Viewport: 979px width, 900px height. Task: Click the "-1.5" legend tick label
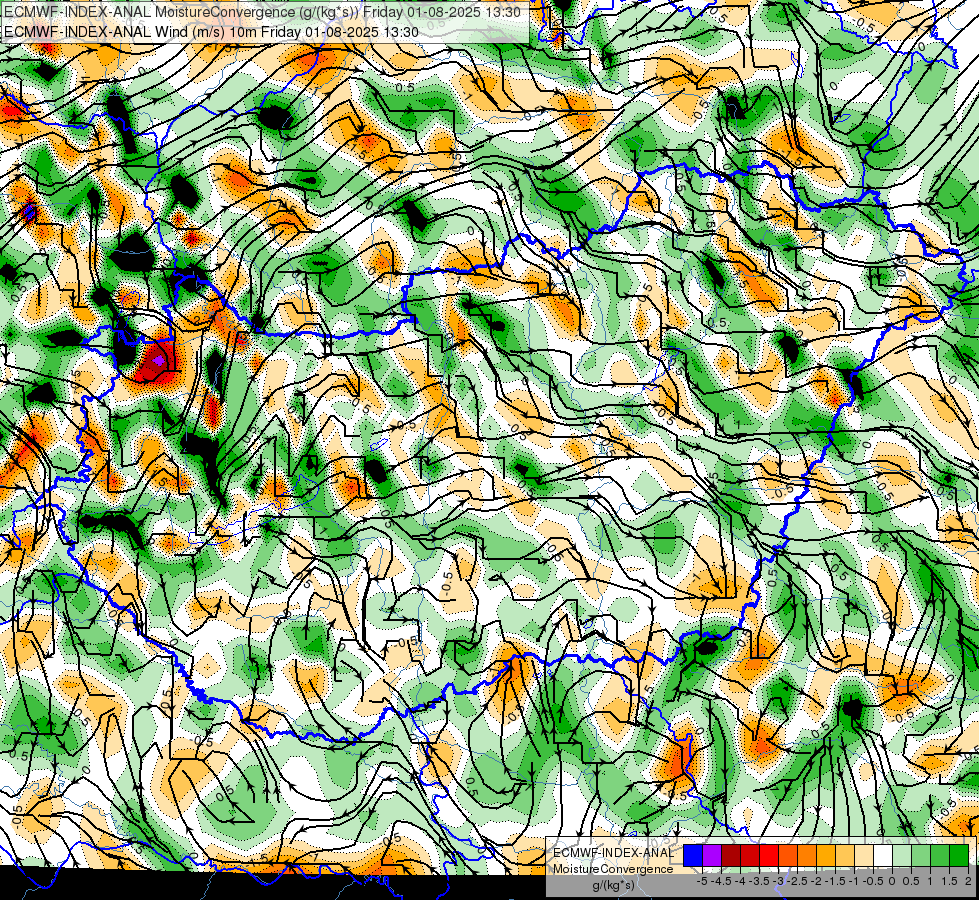(835, 881)
